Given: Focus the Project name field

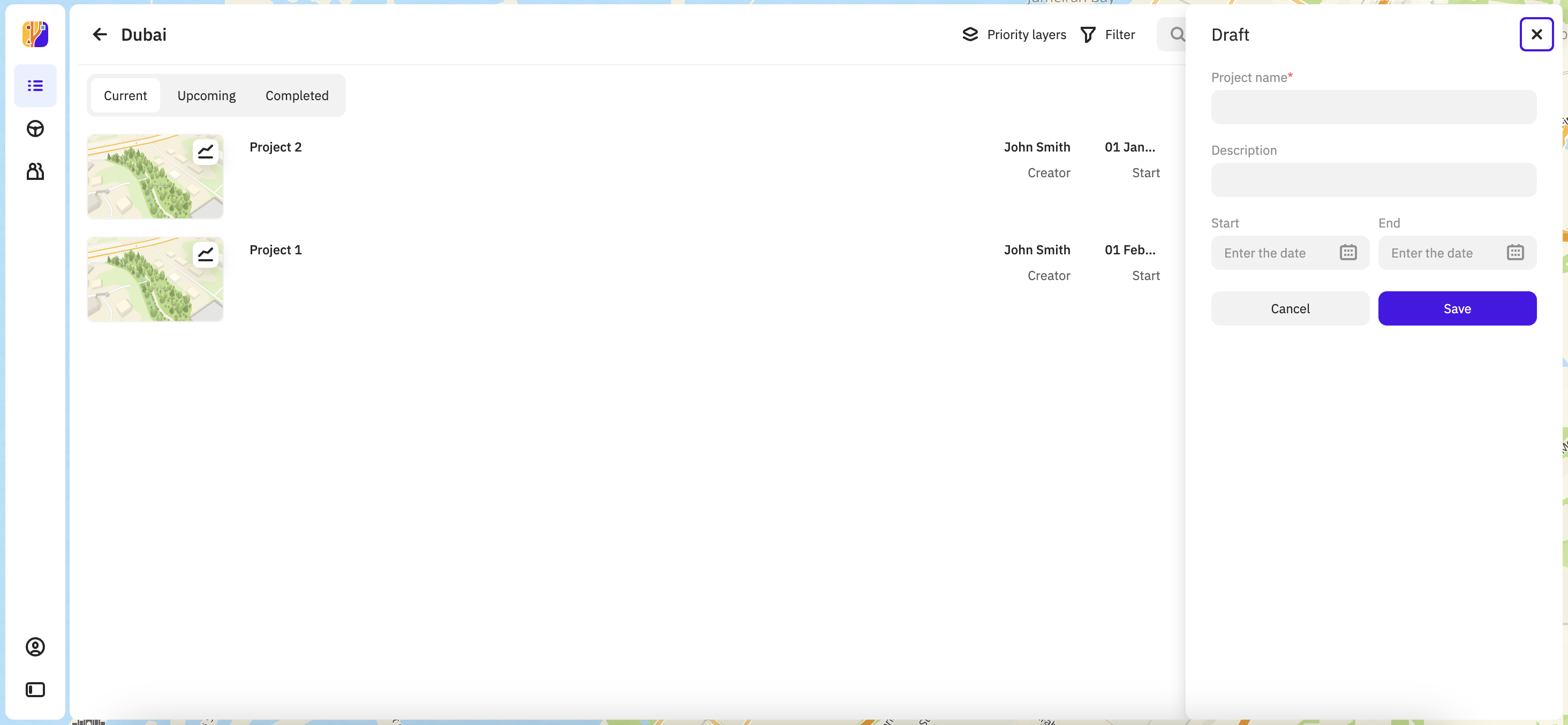Looking at the screenshot, I should click(1373, 107).
